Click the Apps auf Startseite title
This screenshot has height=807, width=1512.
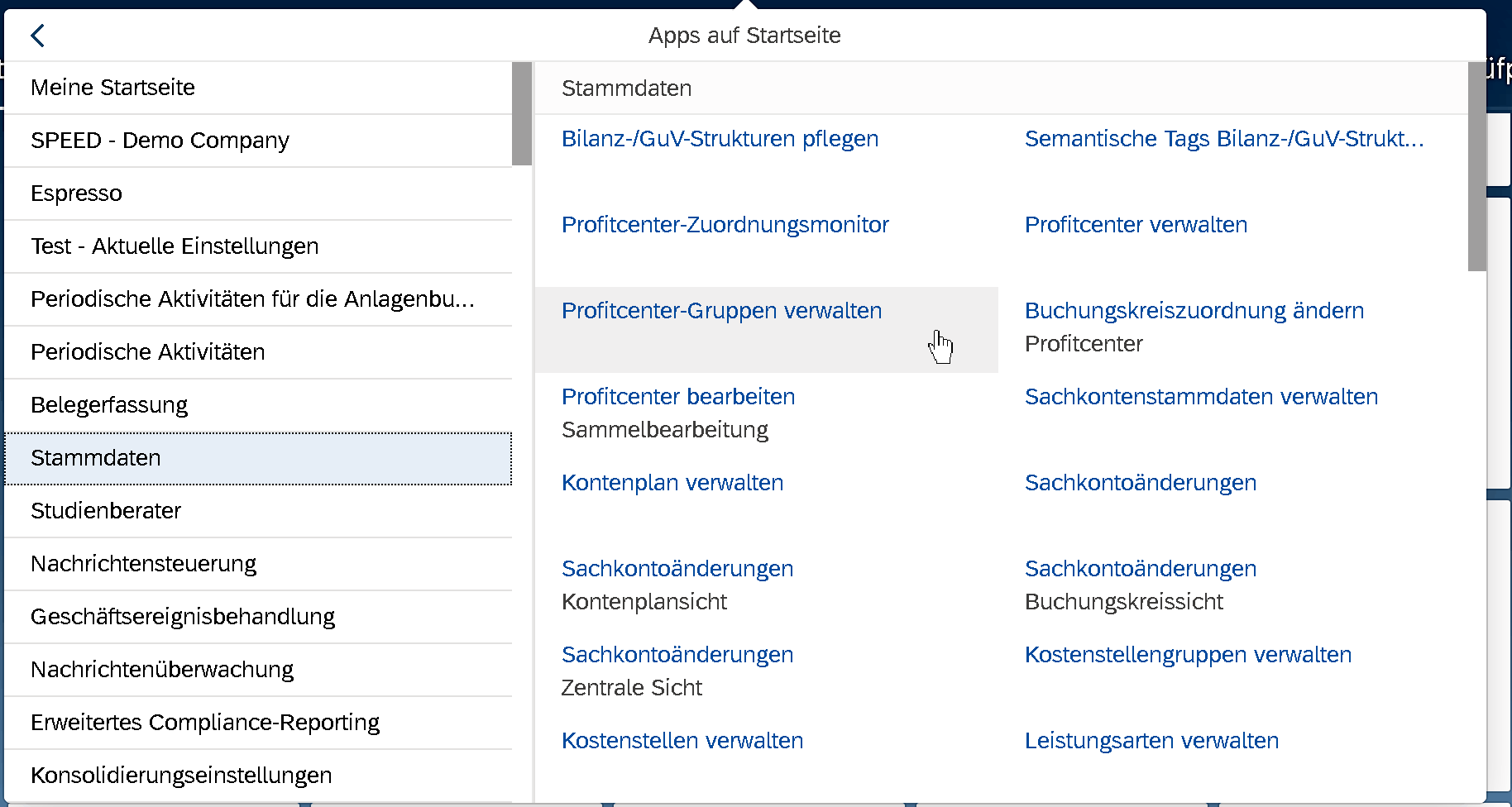tap(744, 36)
